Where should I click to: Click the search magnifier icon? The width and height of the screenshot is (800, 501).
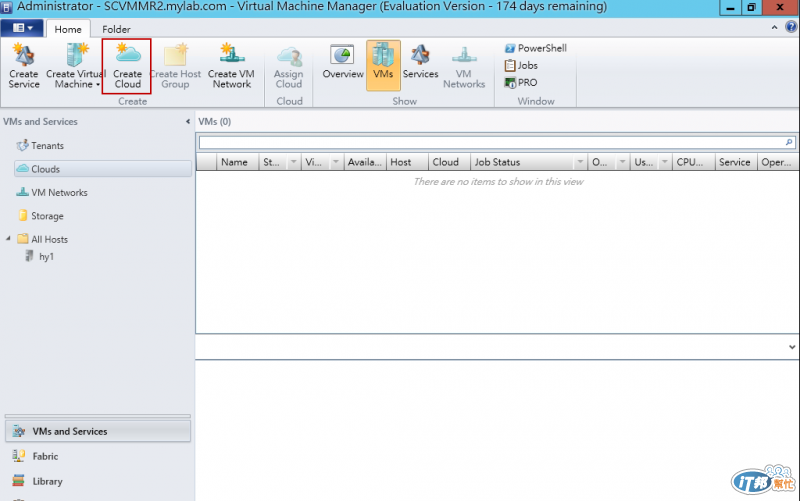pos(789,142)
